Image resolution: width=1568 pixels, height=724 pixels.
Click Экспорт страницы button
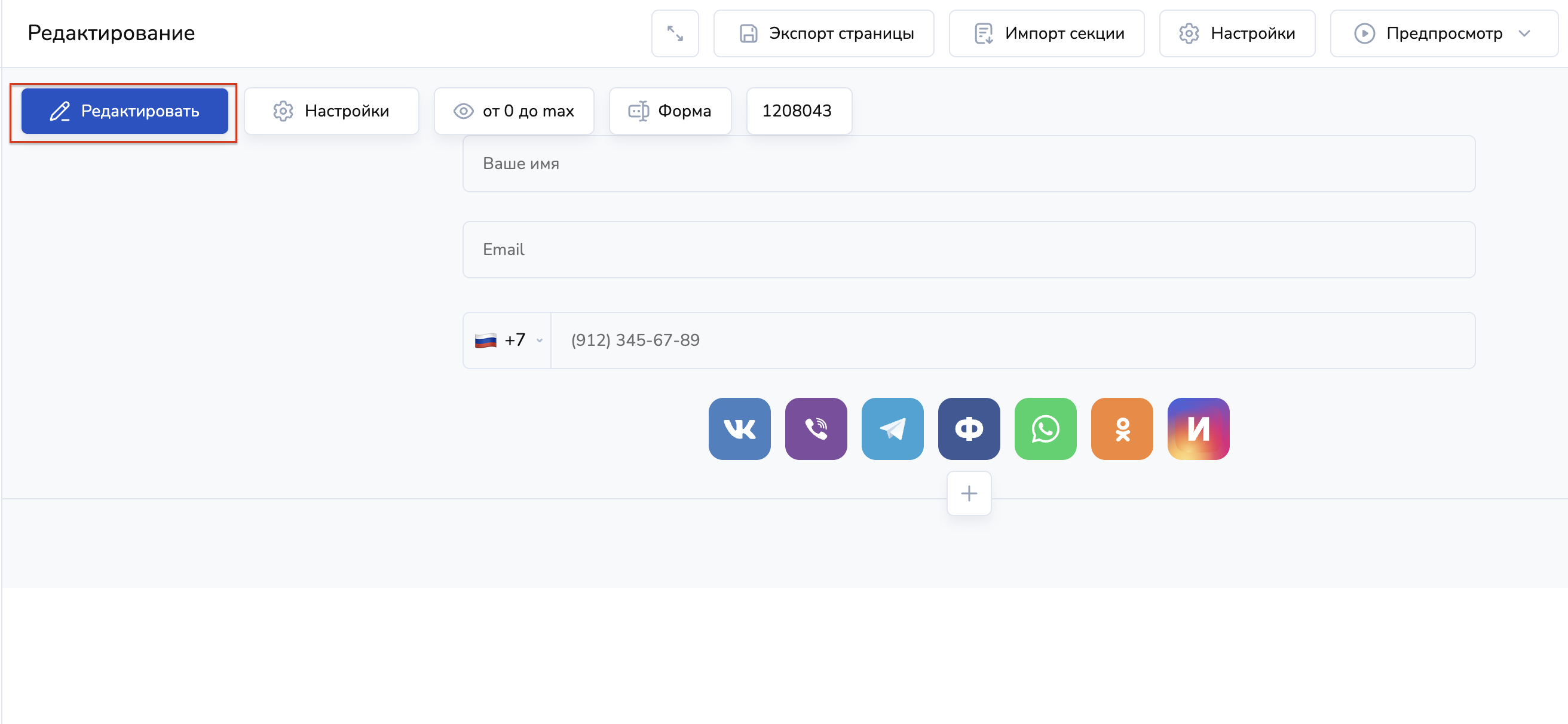click(x=823, y=33)
